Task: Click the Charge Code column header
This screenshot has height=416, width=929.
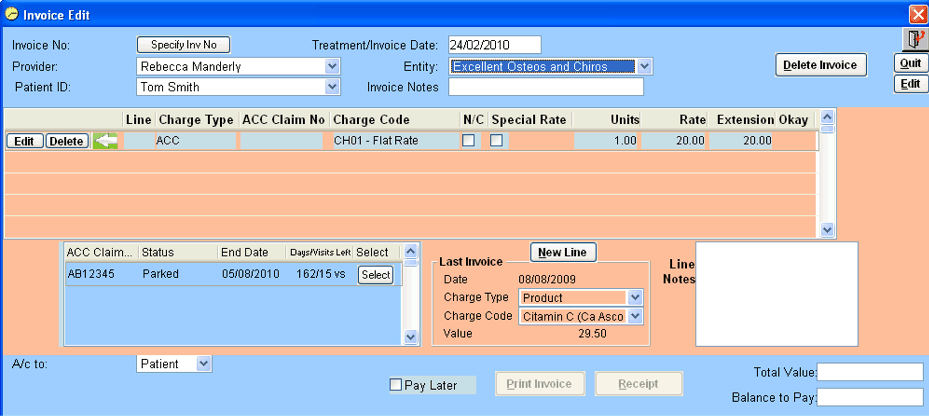Action: pyautogui.click(x=371, y=120)
